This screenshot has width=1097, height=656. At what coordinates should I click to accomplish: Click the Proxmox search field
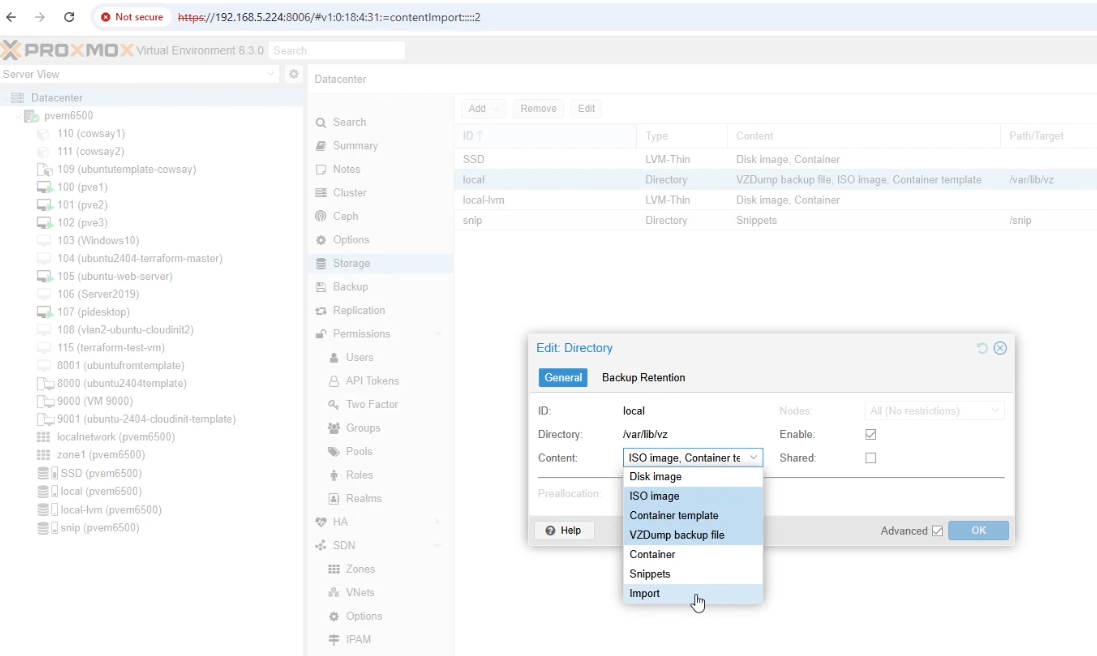337,50
